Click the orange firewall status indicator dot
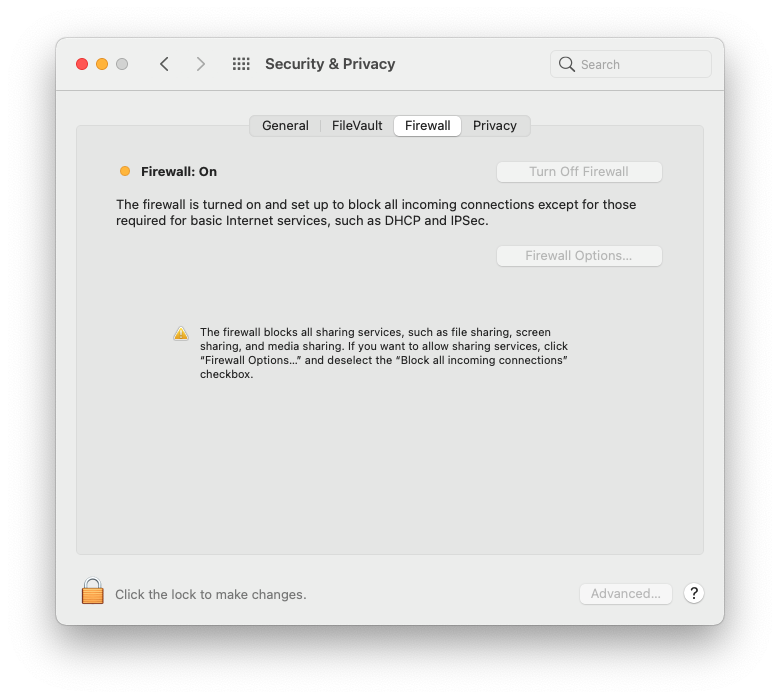The width and height of the screenshot is (780, 699). [125, 171]
